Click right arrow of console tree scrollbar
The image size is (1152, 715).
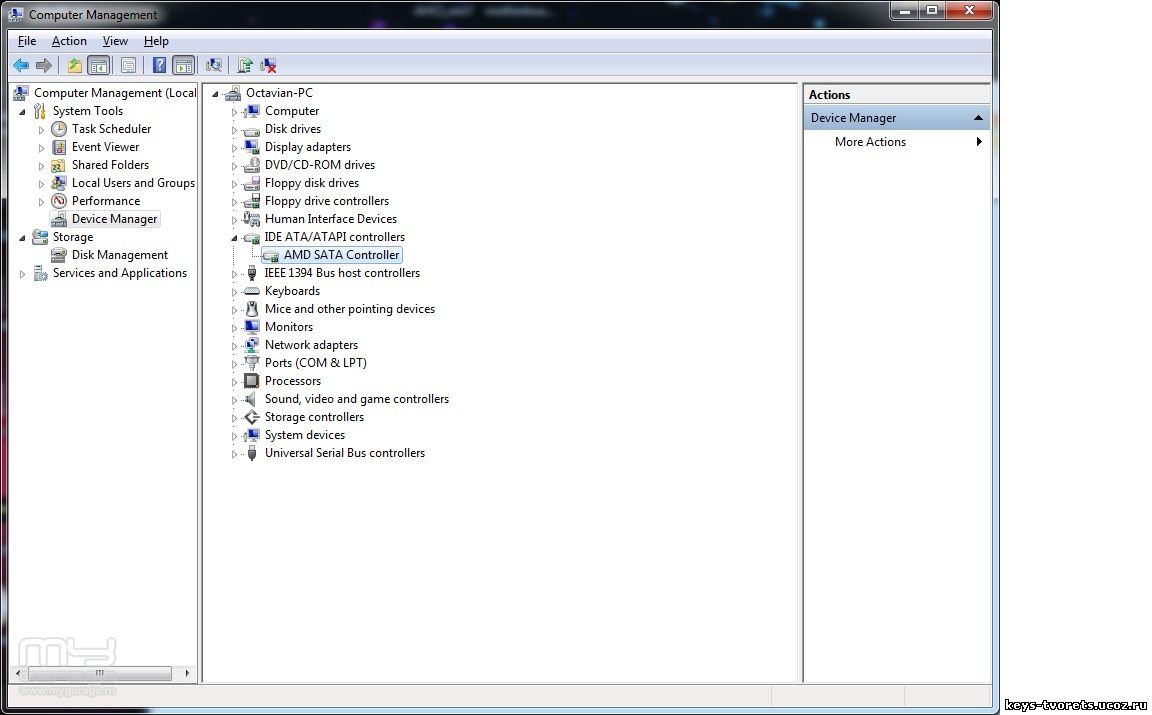tap(187, 673)
